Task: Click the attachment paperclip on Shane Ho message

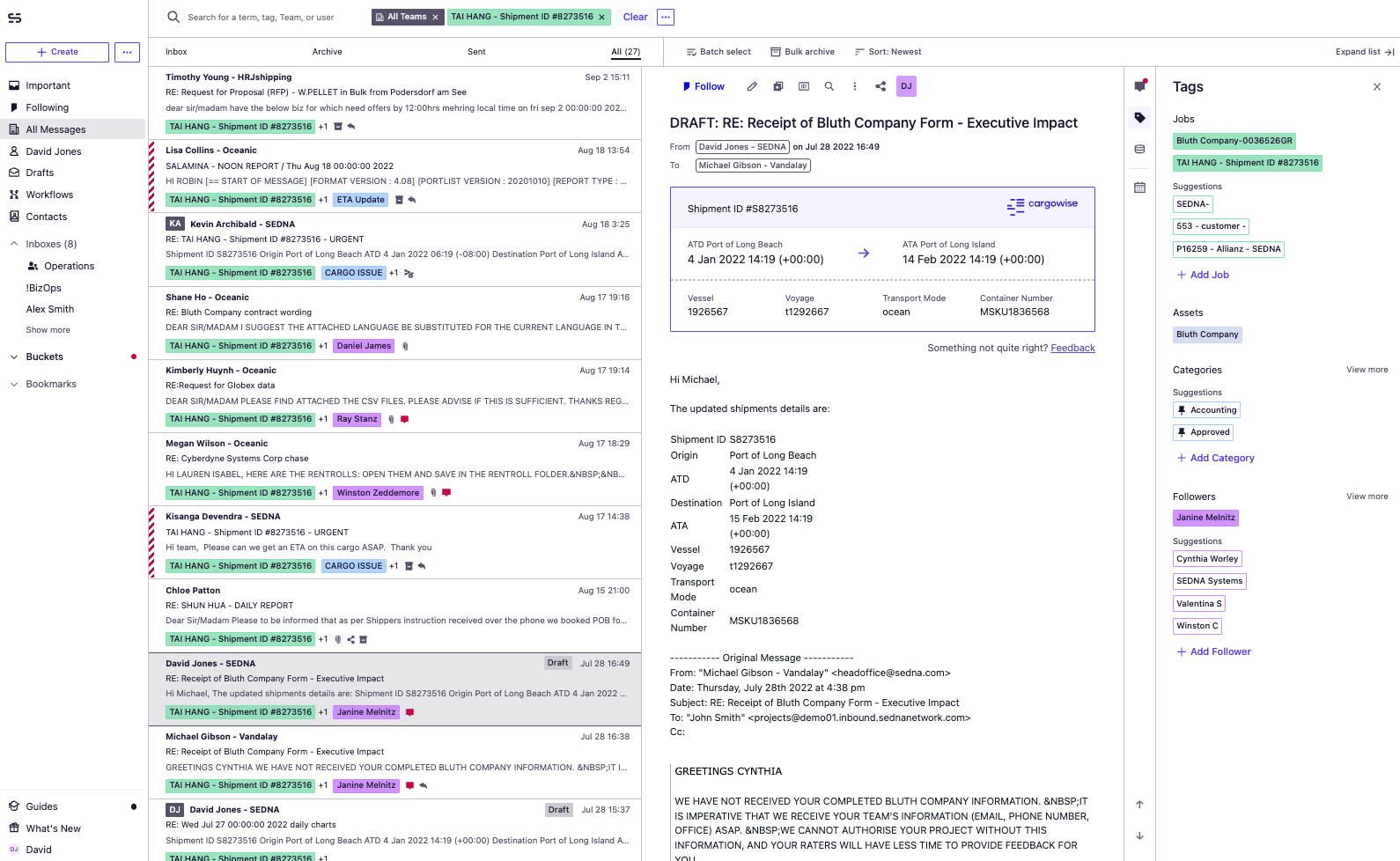Action: pyautogui.click(x=405, y=346)
